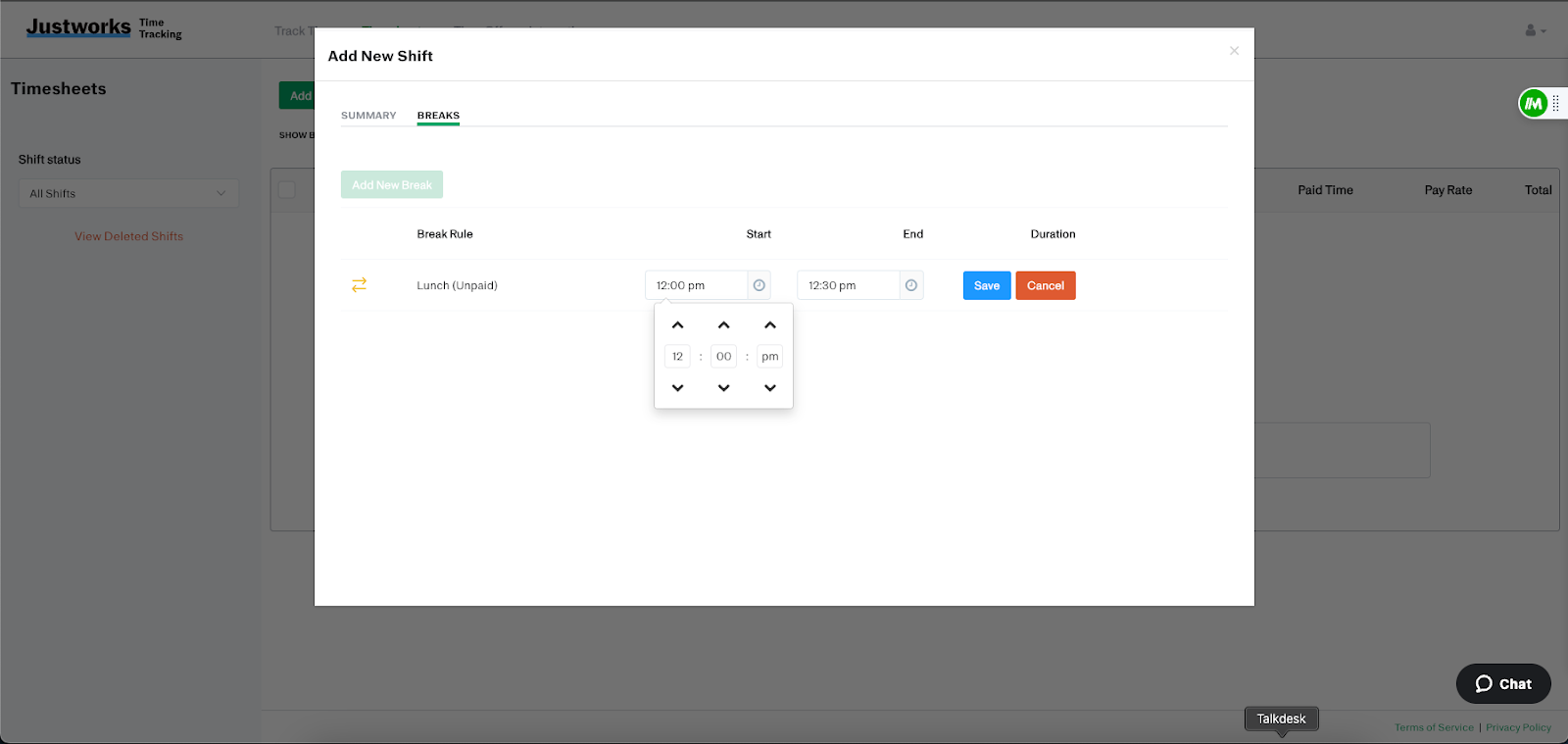
Task: Click the orange swap arrows icon
Action: (x=359, y=284)
